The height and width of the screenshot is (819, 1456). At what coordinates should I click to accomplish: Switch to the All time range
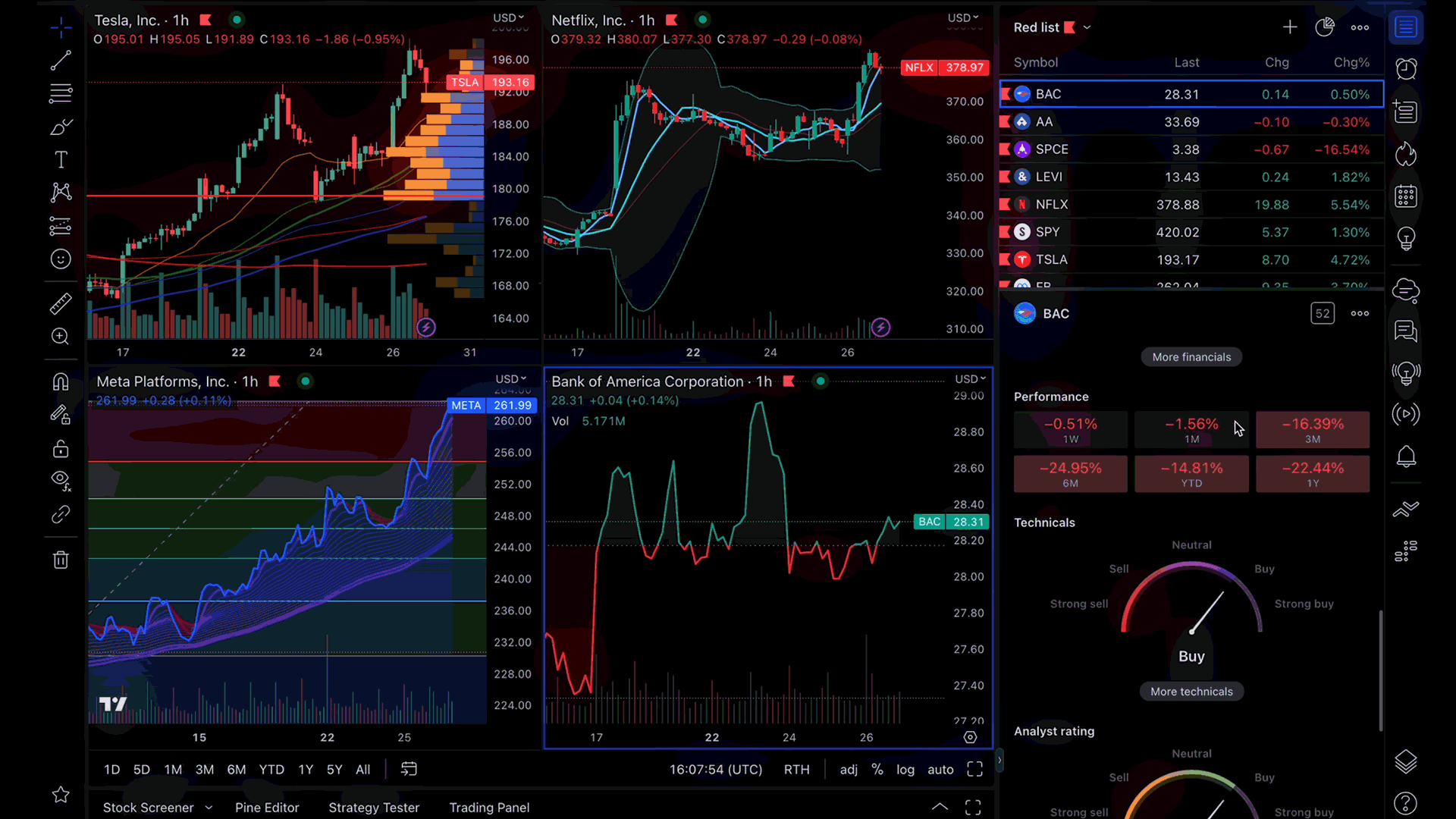coord(363,770)
